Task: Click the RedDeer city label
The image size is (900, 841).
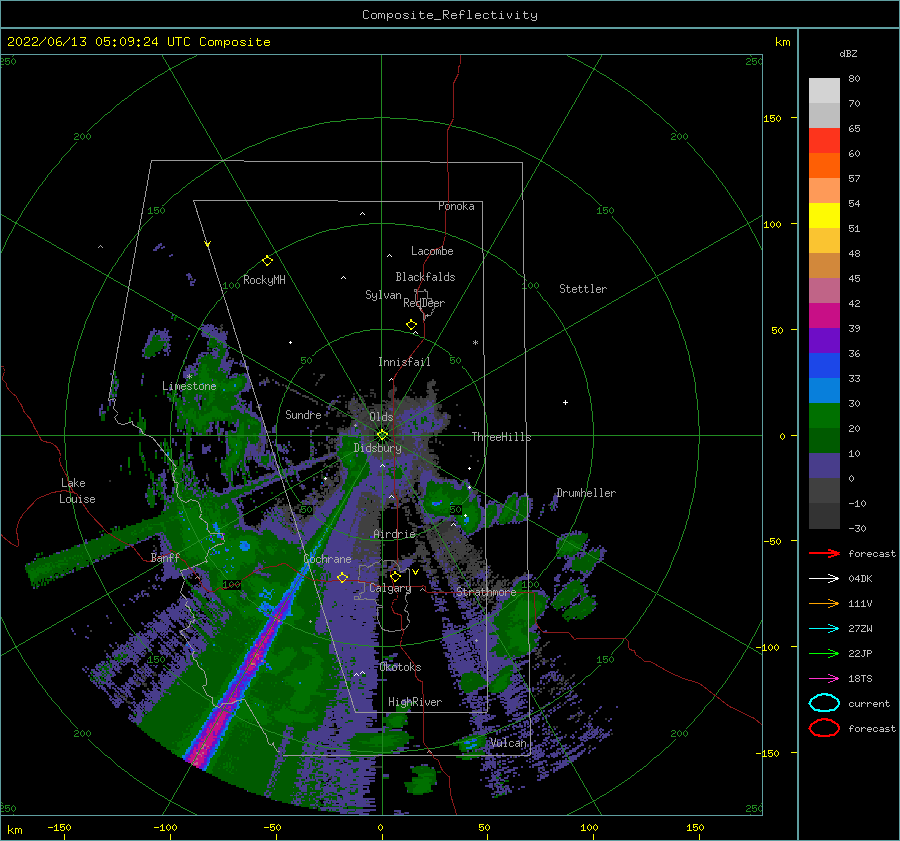Action: pos(424,303)
